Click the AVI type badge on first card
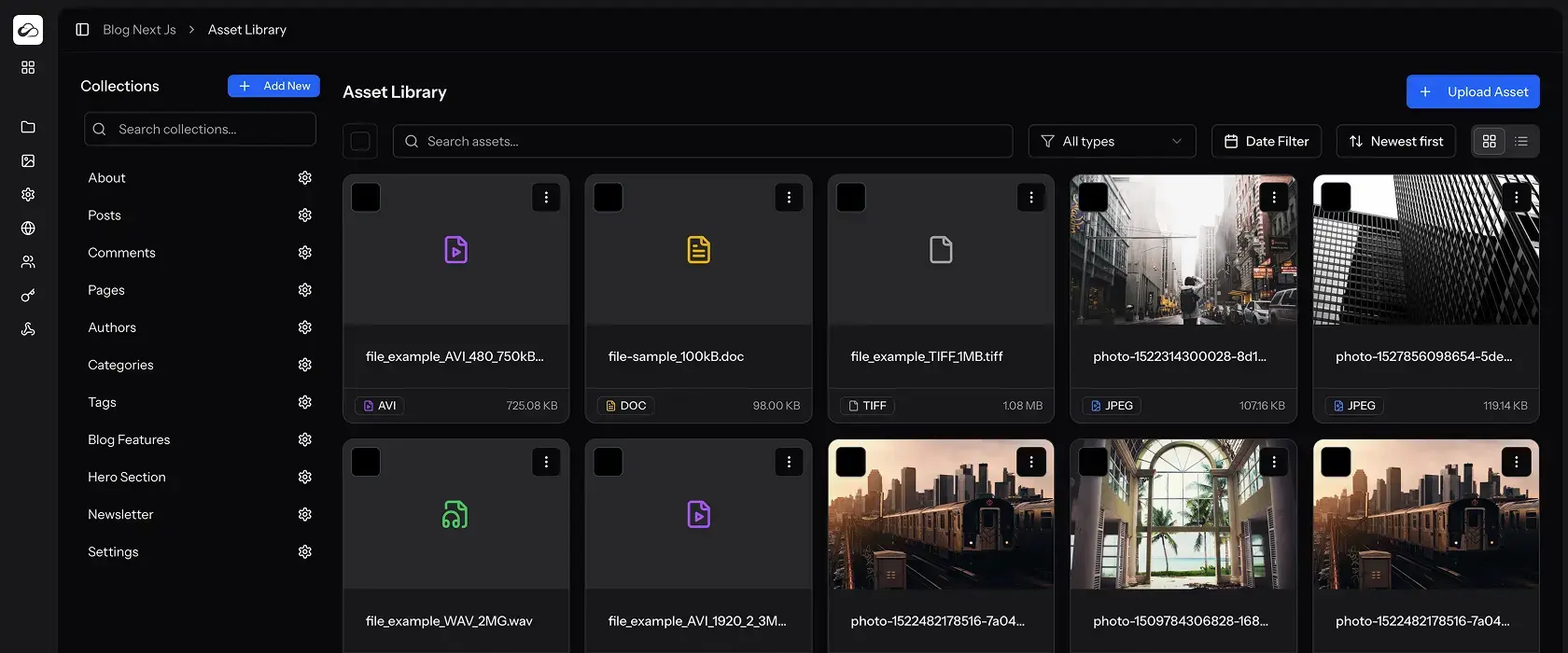1568x653 pixels. 380,406
